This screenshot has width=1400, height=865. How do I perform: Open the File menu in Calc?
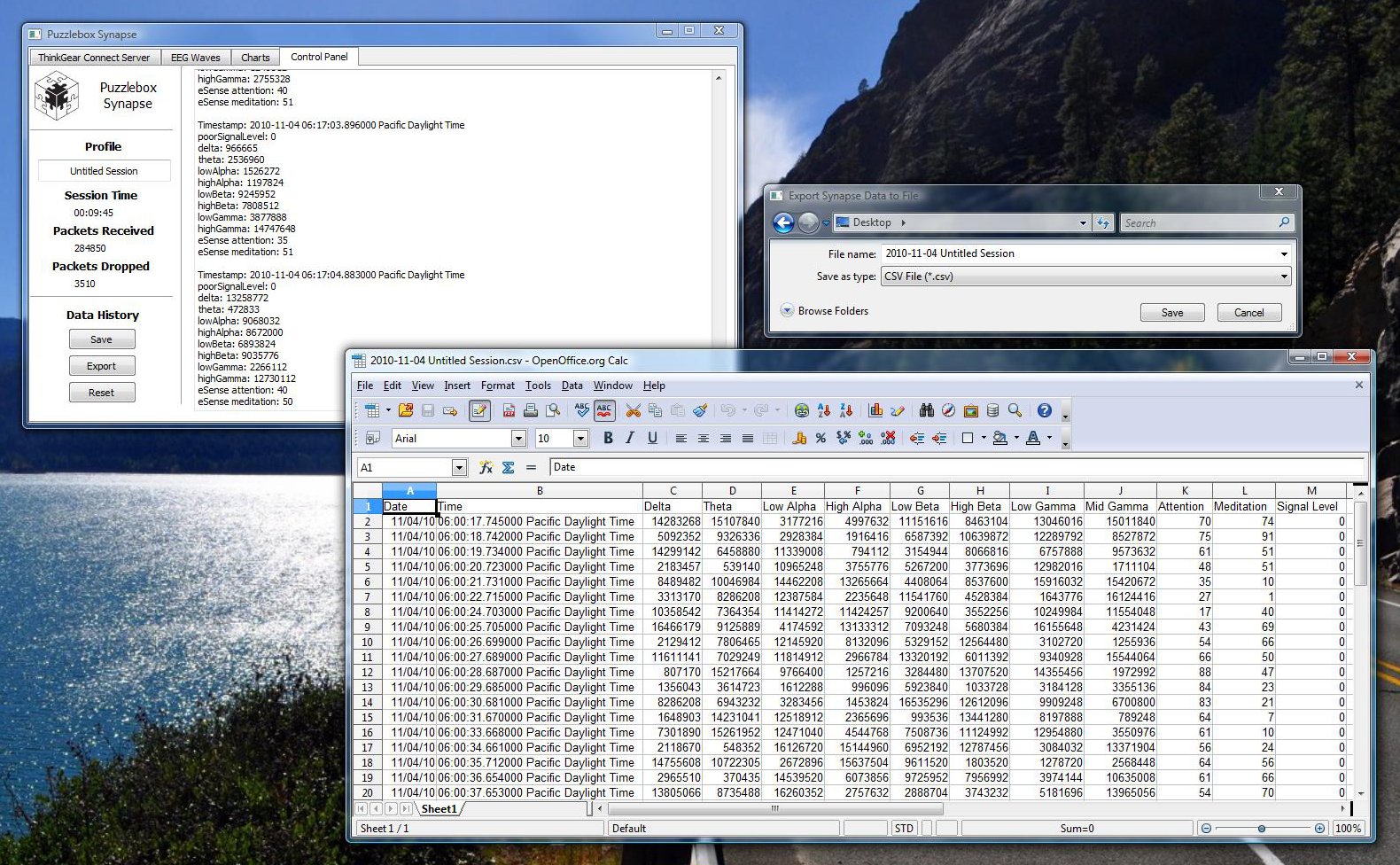tap(365, 386)
